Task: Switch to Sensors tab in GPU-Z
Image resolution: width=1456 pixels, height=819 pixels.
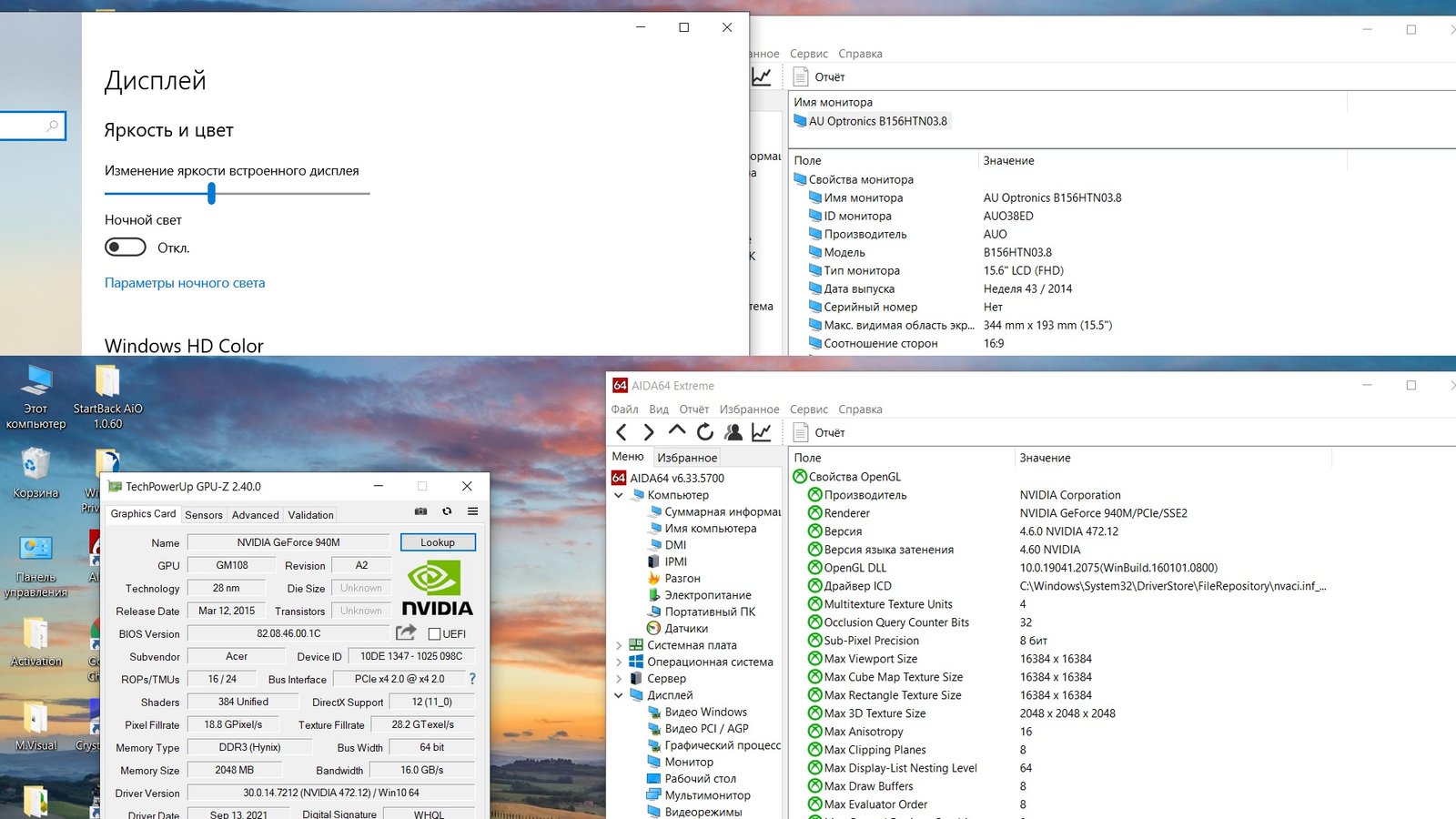Action: coord(204,514)
